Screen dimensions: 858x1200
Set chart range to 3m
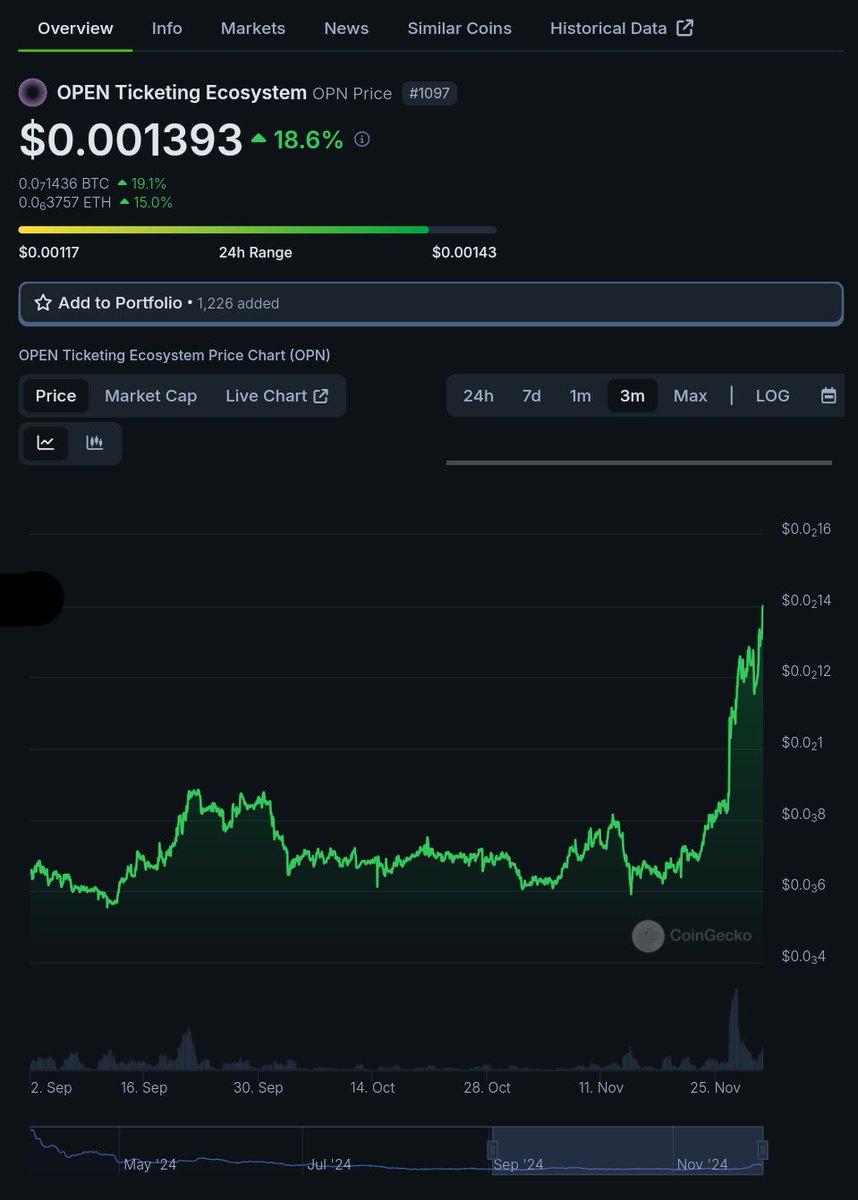click(632, 396)
